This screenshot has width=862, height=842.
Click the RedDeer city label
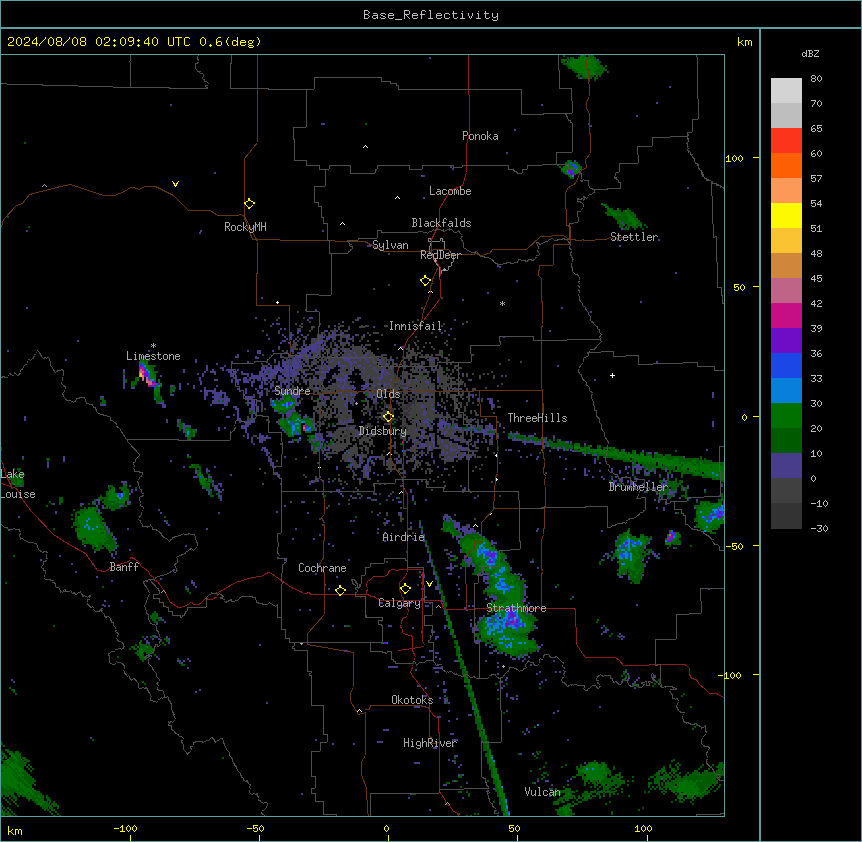click(x=440, y=255)
